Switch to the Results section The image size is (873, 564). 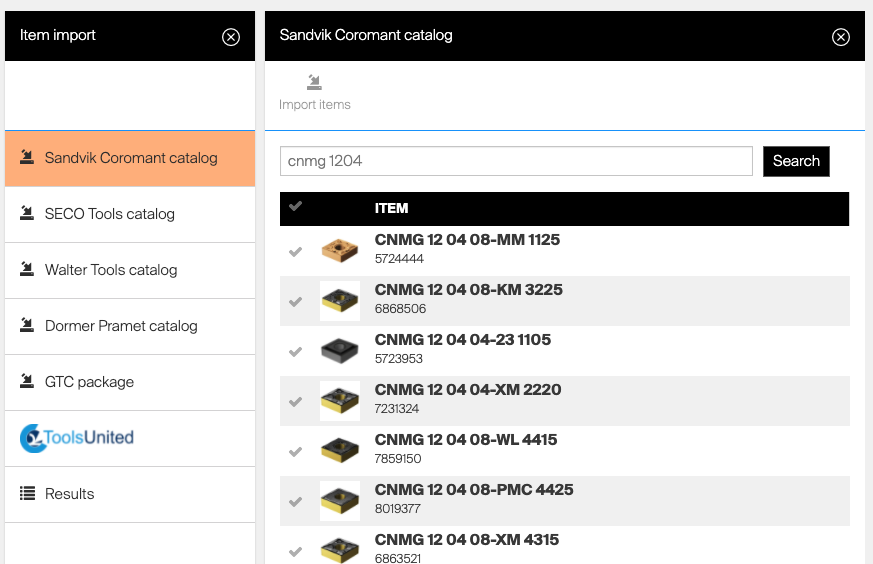pyautogui.click(x=69, y=493)
